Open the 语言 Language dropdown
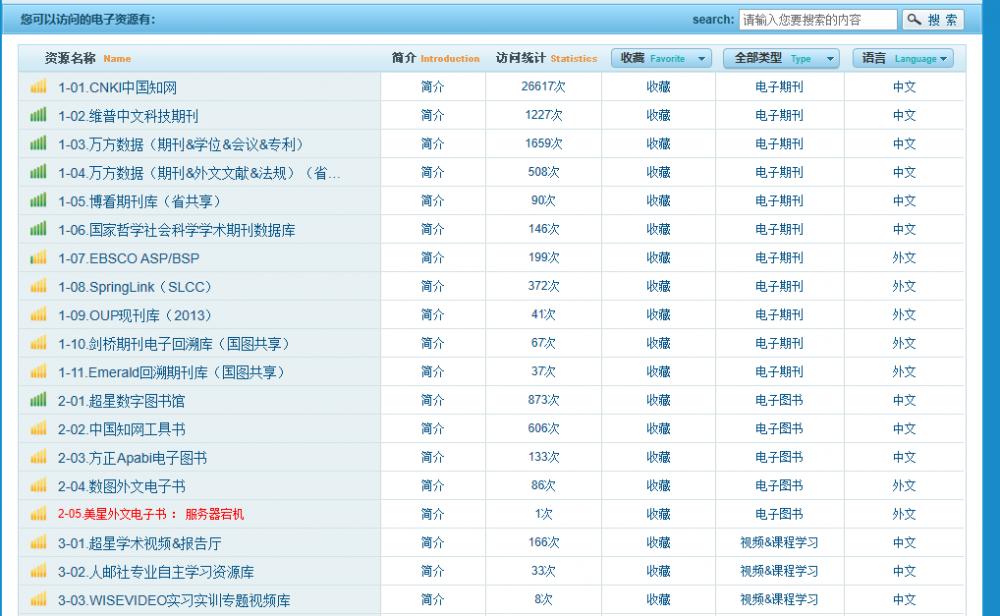 point(903,58)
